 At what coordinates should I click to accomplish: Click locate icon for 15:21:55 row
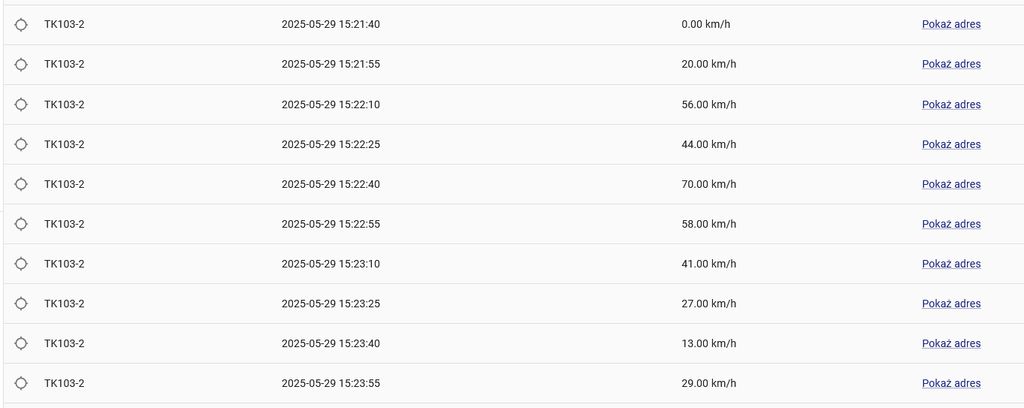[x=21, y=64]
